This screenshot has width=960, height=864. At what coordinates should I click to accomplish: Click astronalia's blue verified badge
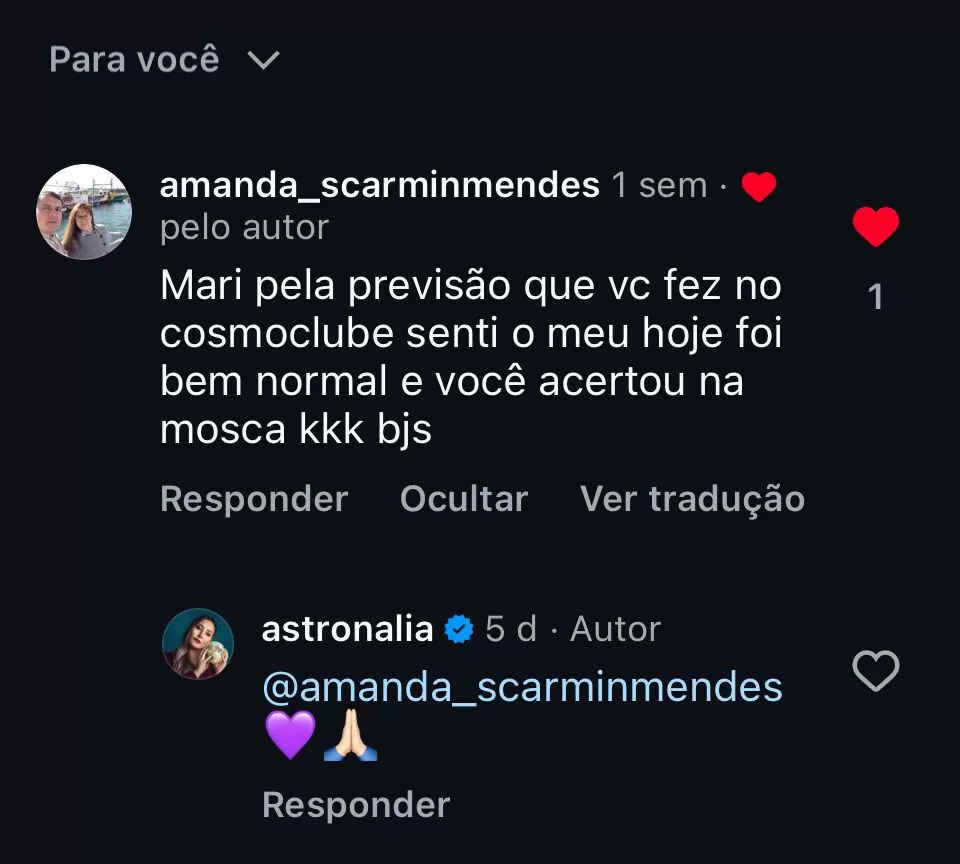(x=459, y=629)
